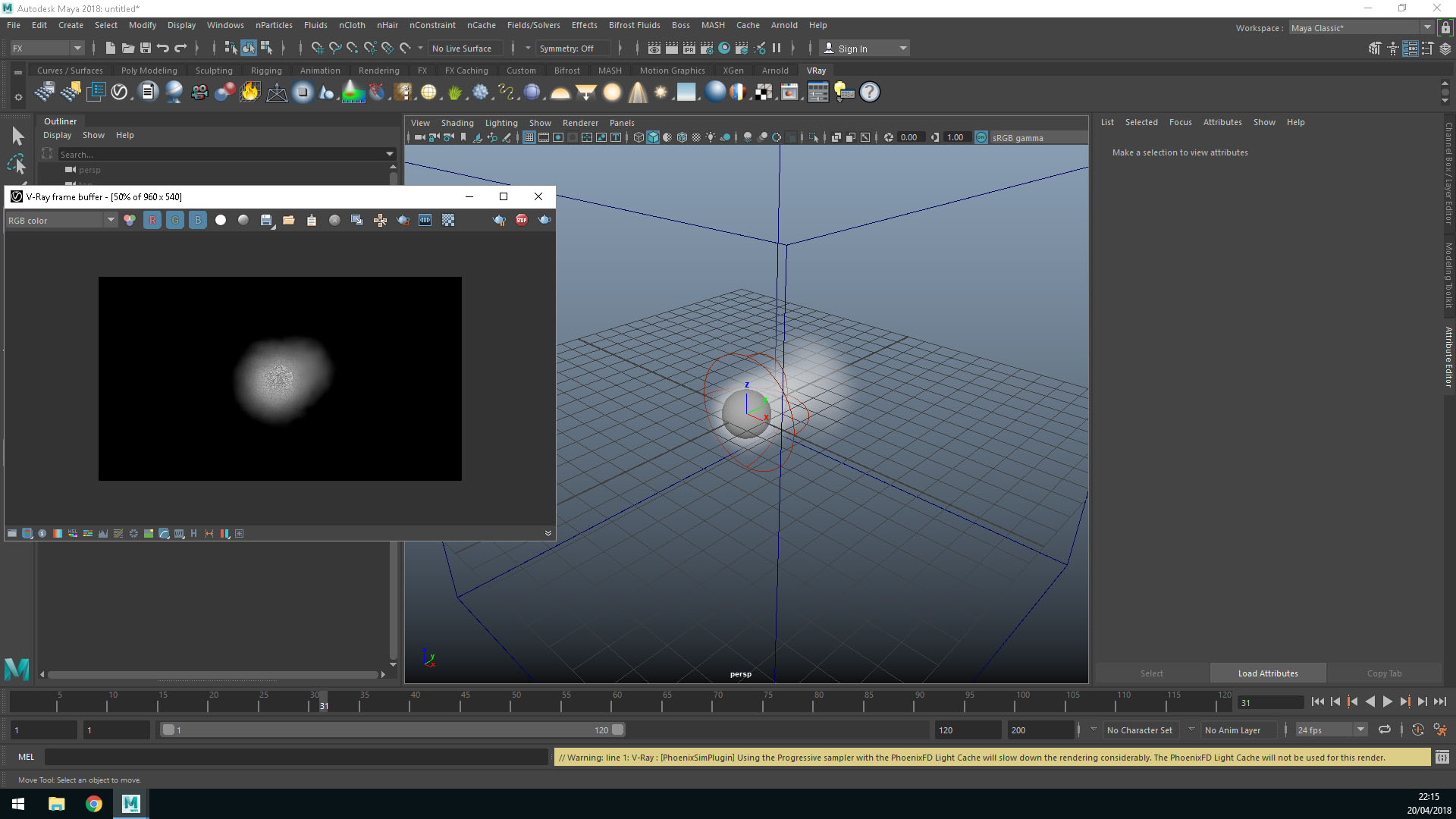The image size is (1456, 819).
Task: Toggle the blue channel in the frame buffer
Action: [198, 220]
